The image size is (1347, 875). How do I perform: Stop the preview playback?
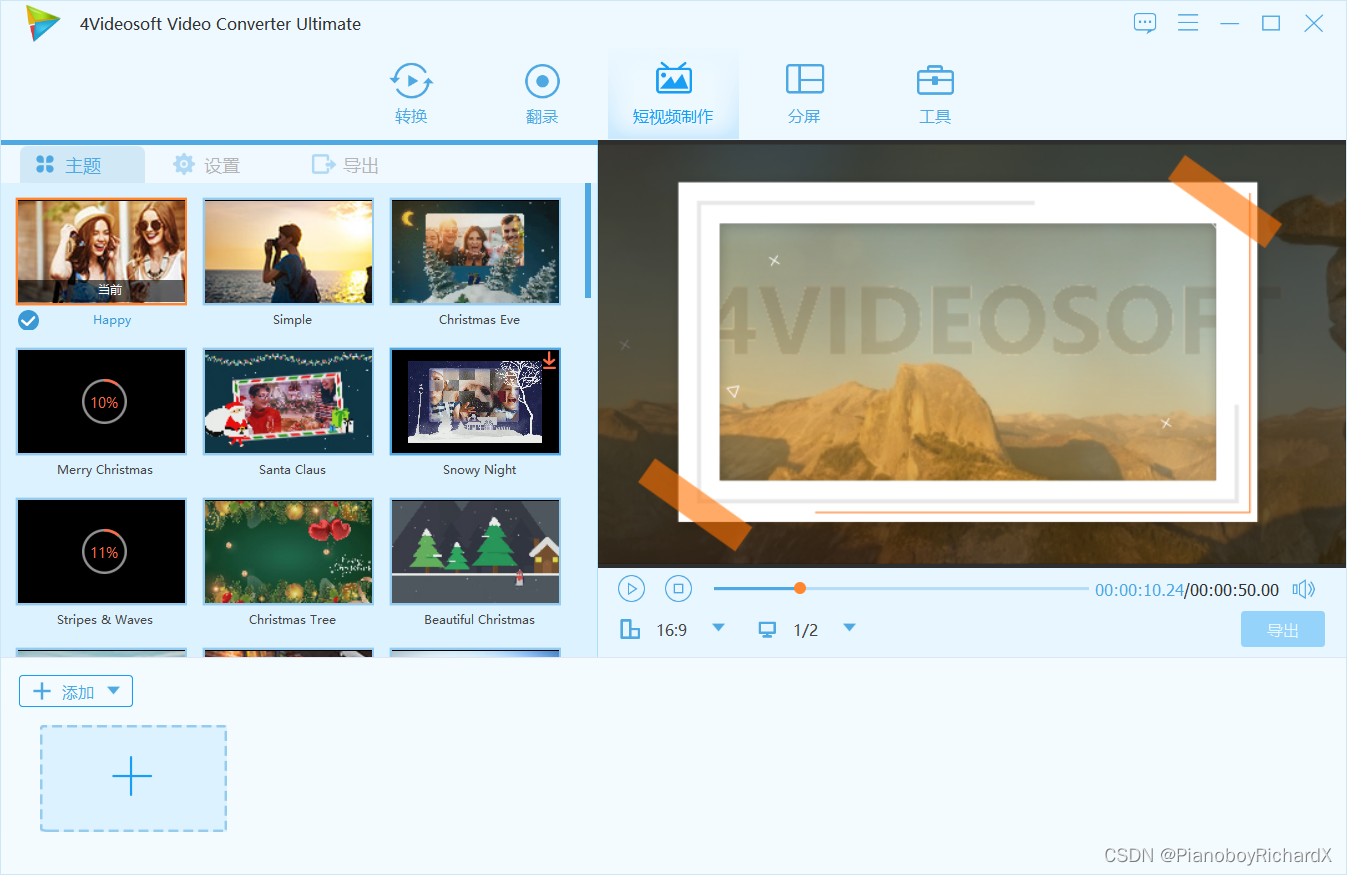coord(678,589)
